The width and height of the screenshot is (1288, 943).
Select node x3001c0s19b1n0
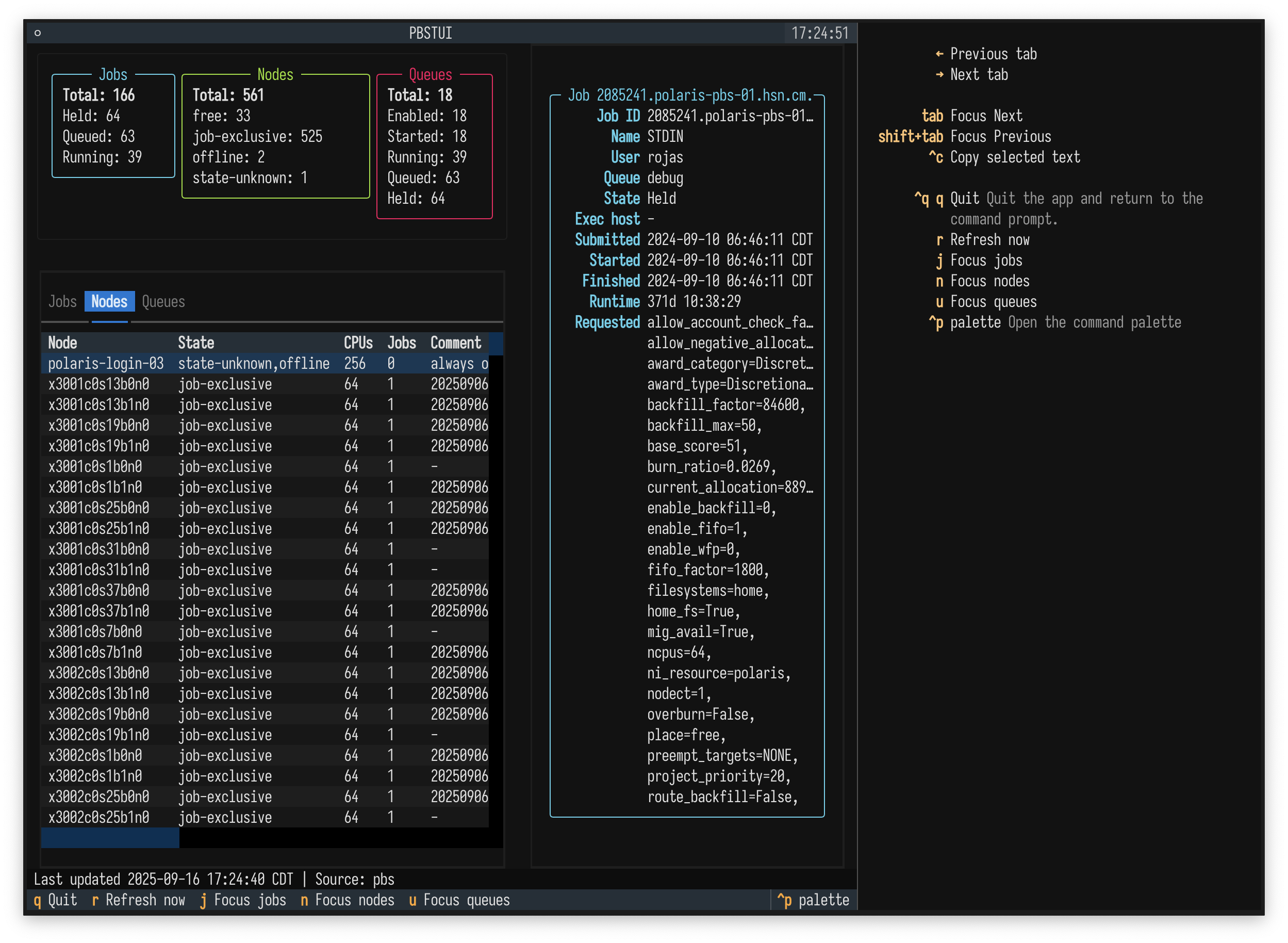pyautogui.click(x=265, y=446)
